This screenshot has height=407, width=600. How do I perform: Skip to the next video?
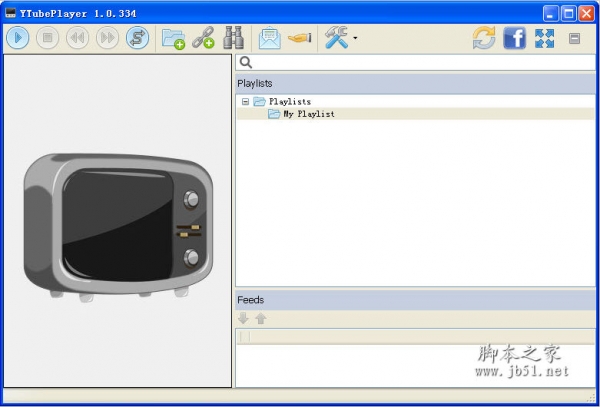coord(108,37)
